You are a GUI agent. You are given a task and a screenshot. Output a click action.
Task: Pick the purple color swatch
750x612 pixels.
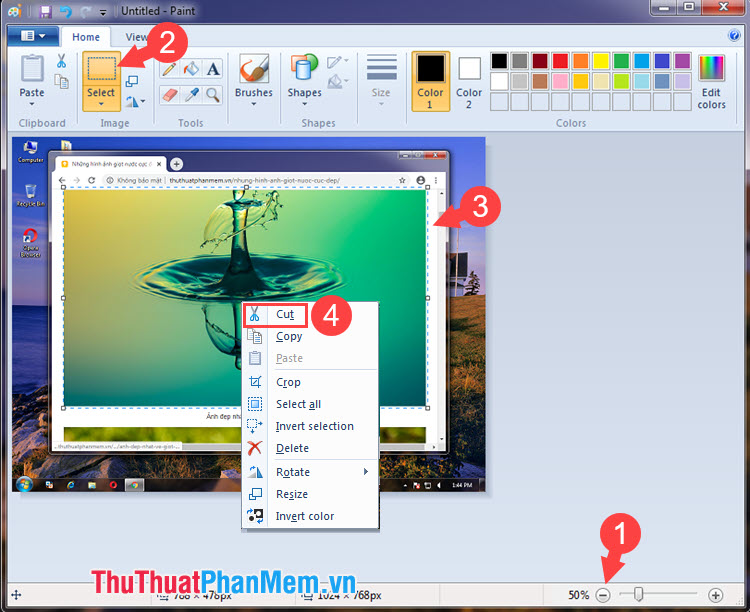coord(683,61)
